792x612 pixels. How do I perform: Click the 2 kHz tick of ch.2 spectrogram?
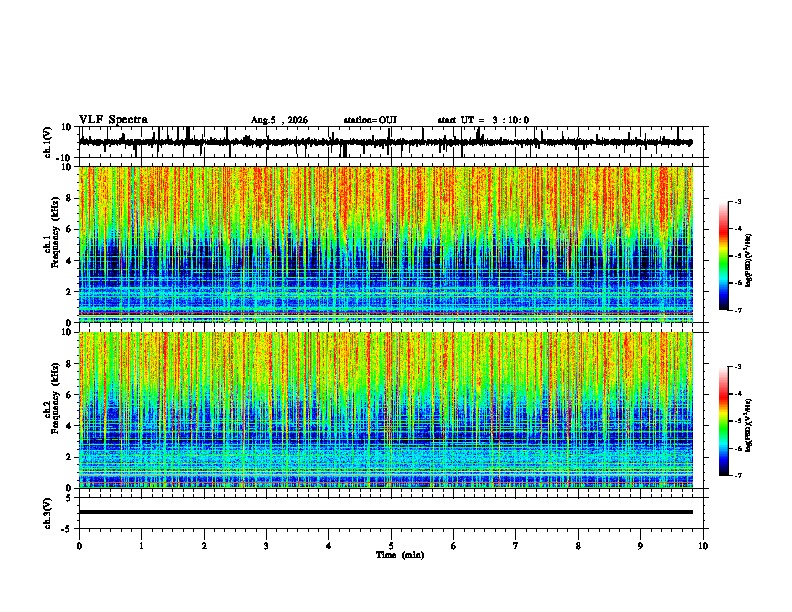pos(69,457)
